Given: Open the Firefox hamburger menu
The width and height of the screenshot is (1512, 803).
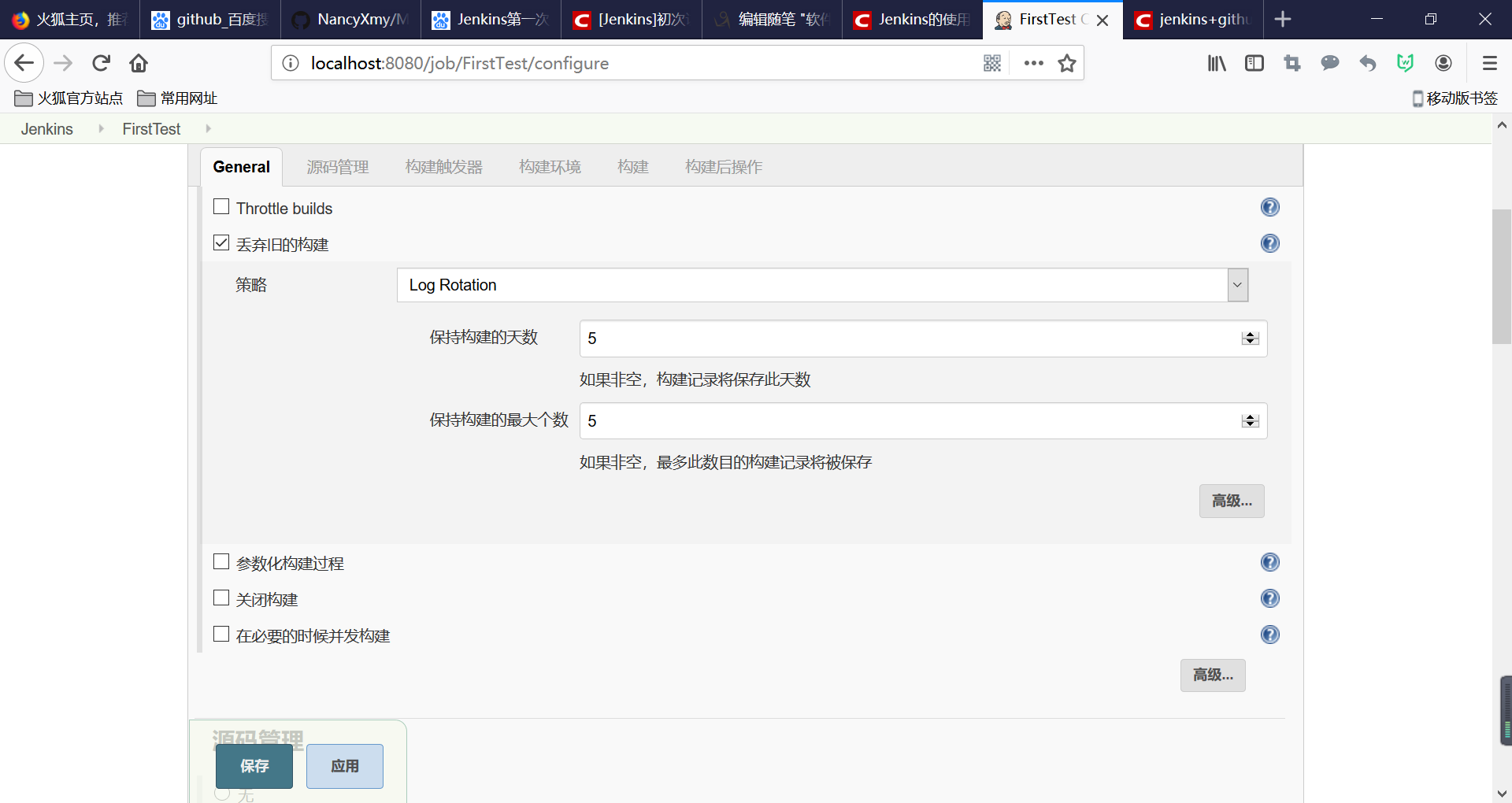Looking at the screenshot, I should pyautogui.click(x=1489, y=63).
